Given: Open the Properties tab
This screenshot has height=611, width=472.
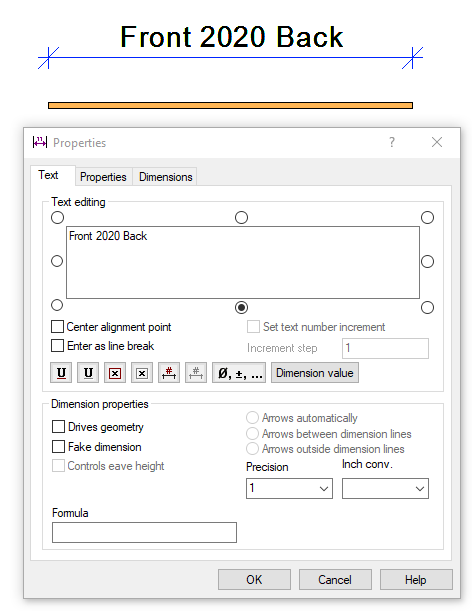Looking at the screenshot, I should 103,177.
